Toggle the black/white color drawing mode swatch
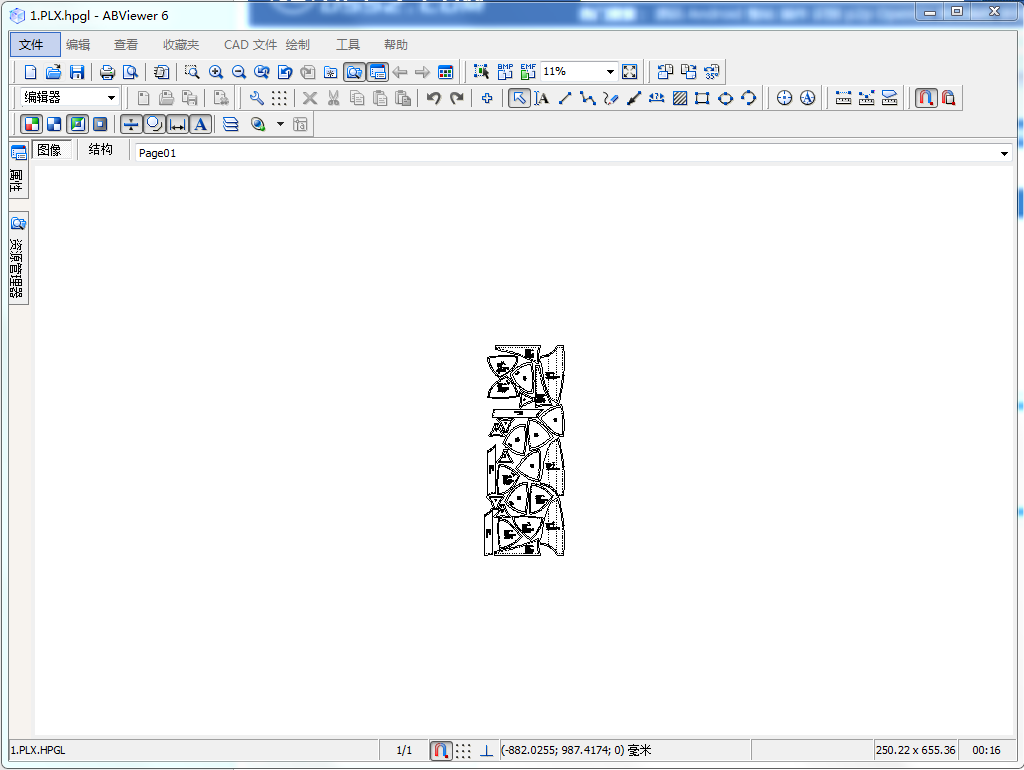The width and height of the screenshot is (1024, 770). click(x=54, y=124)
